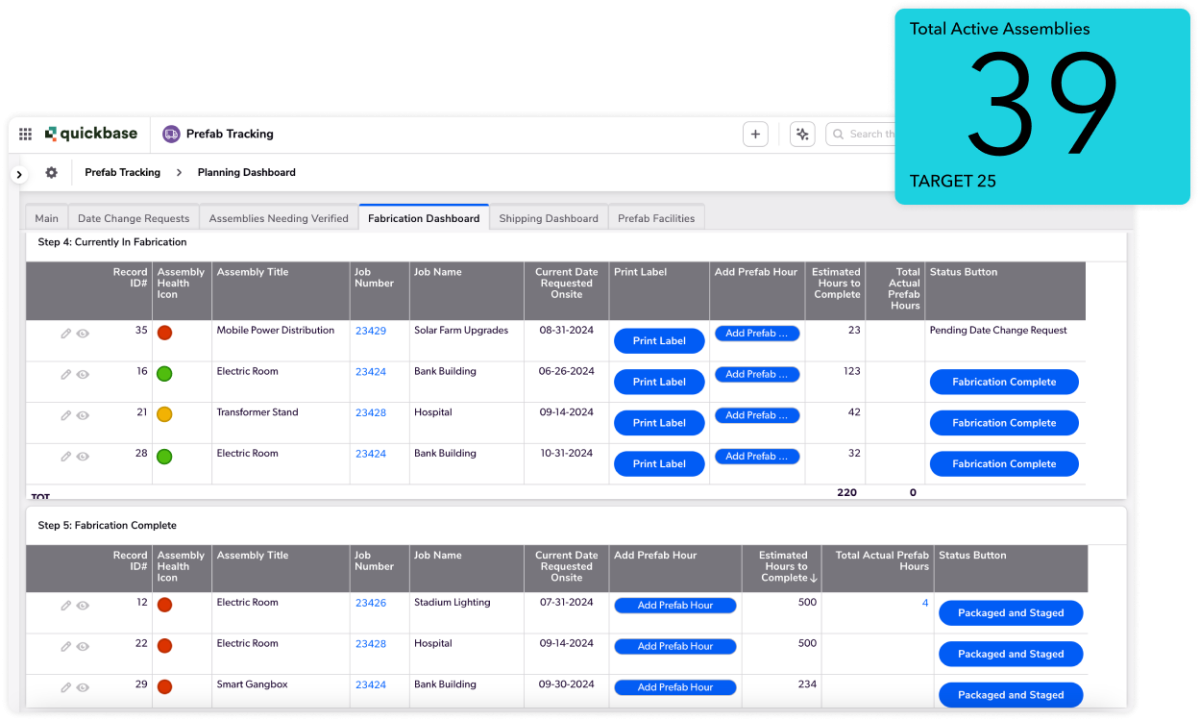View record 16 with the eye icon
Image resolution: width=1200 pixels, height=721 pixels.
(83, 375)
